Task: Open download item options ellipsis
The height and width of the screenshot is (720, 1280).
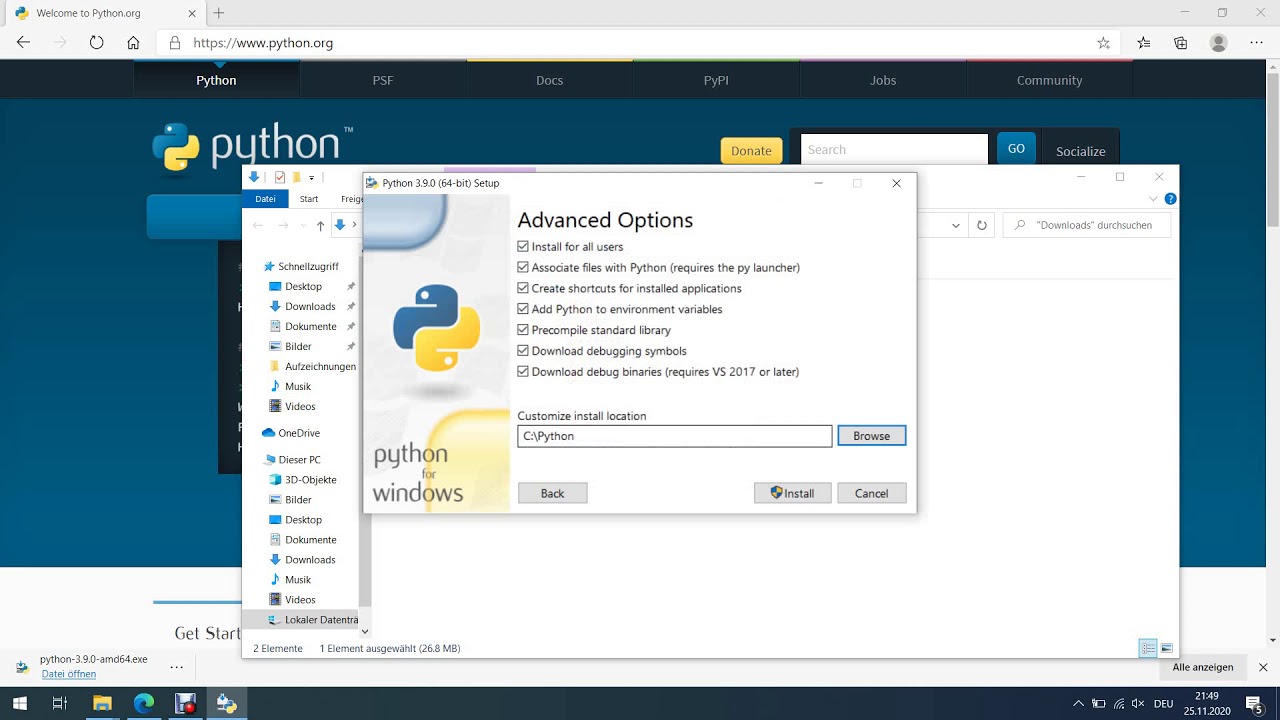Action: tap(177, 667)
